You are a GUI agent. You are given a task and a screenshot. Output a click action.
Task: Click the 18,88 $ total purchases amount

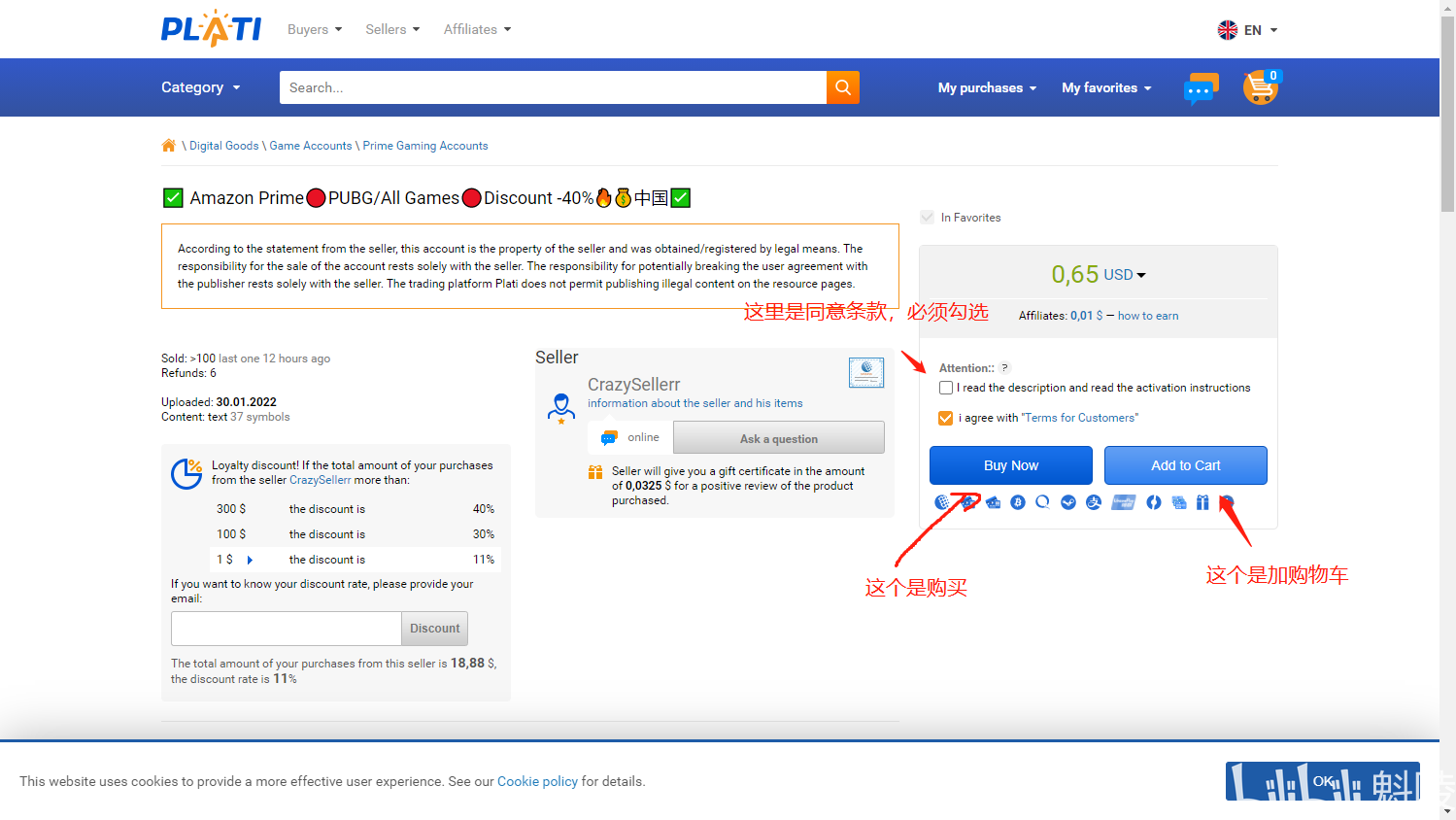(x=473, y=663)
